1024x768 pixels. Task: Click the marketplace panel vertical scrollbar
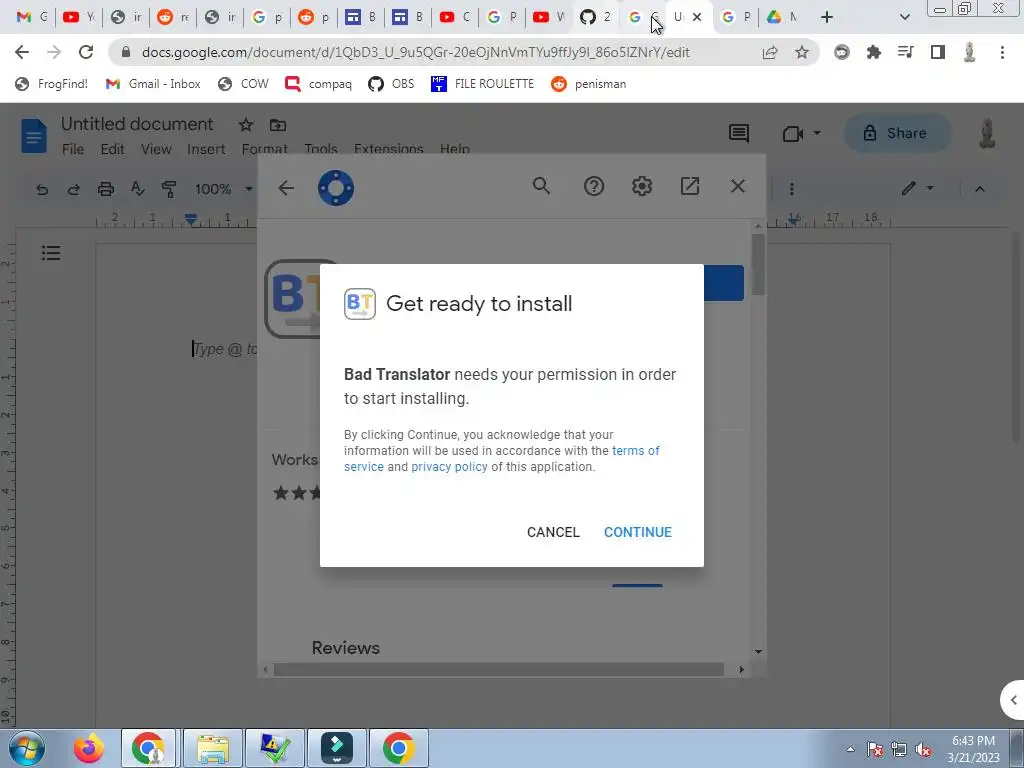coord(758,264)
